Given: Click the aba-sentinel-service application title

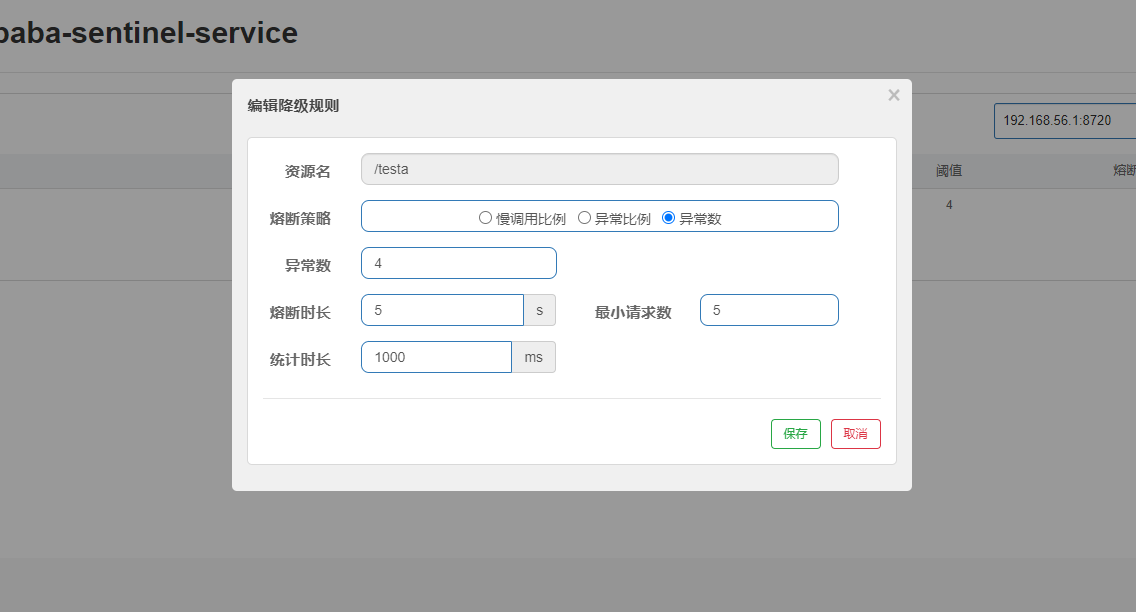Looking at the screenshot, I should [x=148, y=32].
